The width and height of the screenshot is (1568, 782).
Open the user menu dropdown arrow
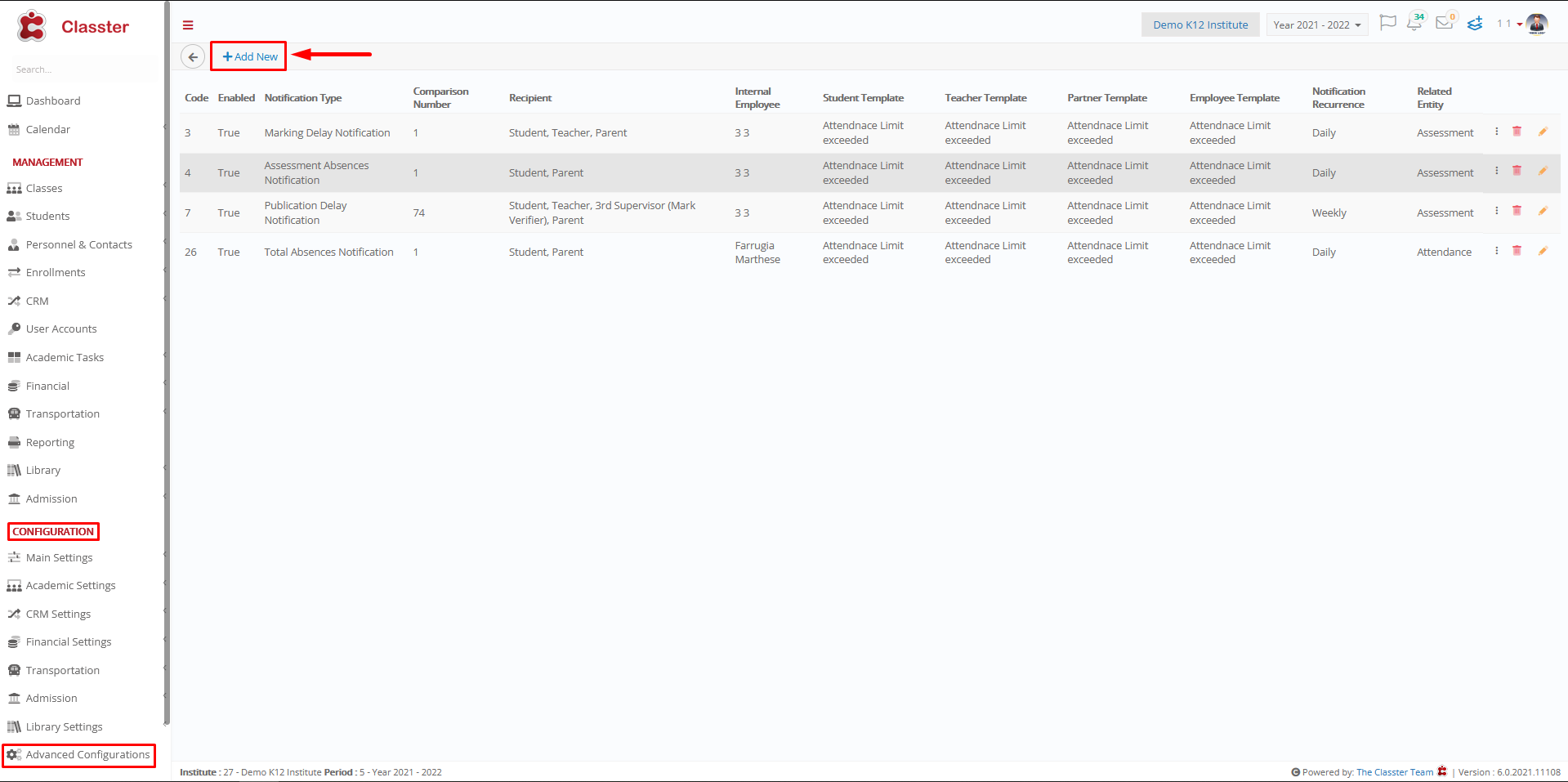click(1520, 25)
